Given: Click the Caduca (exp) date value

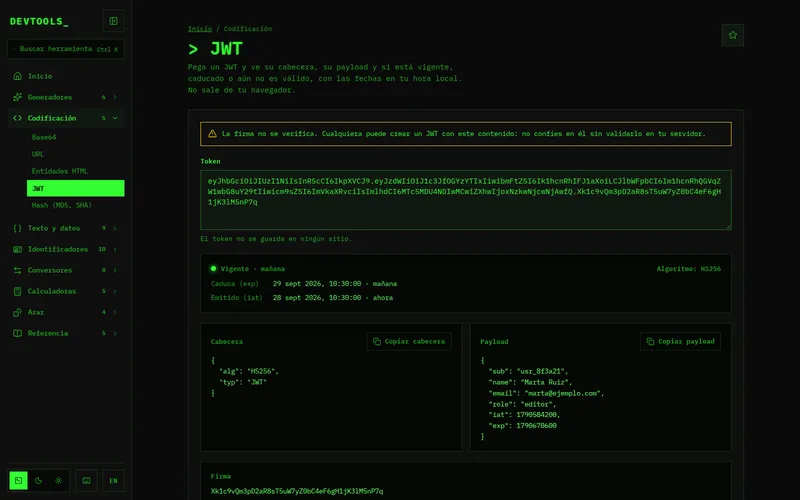Looking at the screenshot, I should coord(335,284).
